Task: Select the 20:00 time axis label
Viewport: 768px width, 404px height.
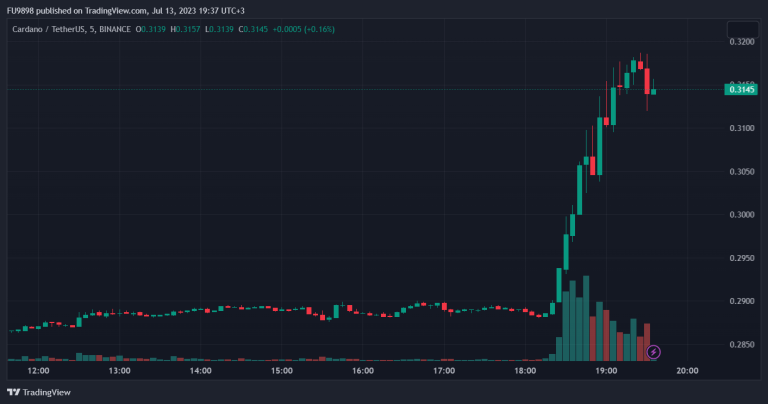Action: point(687,370)
